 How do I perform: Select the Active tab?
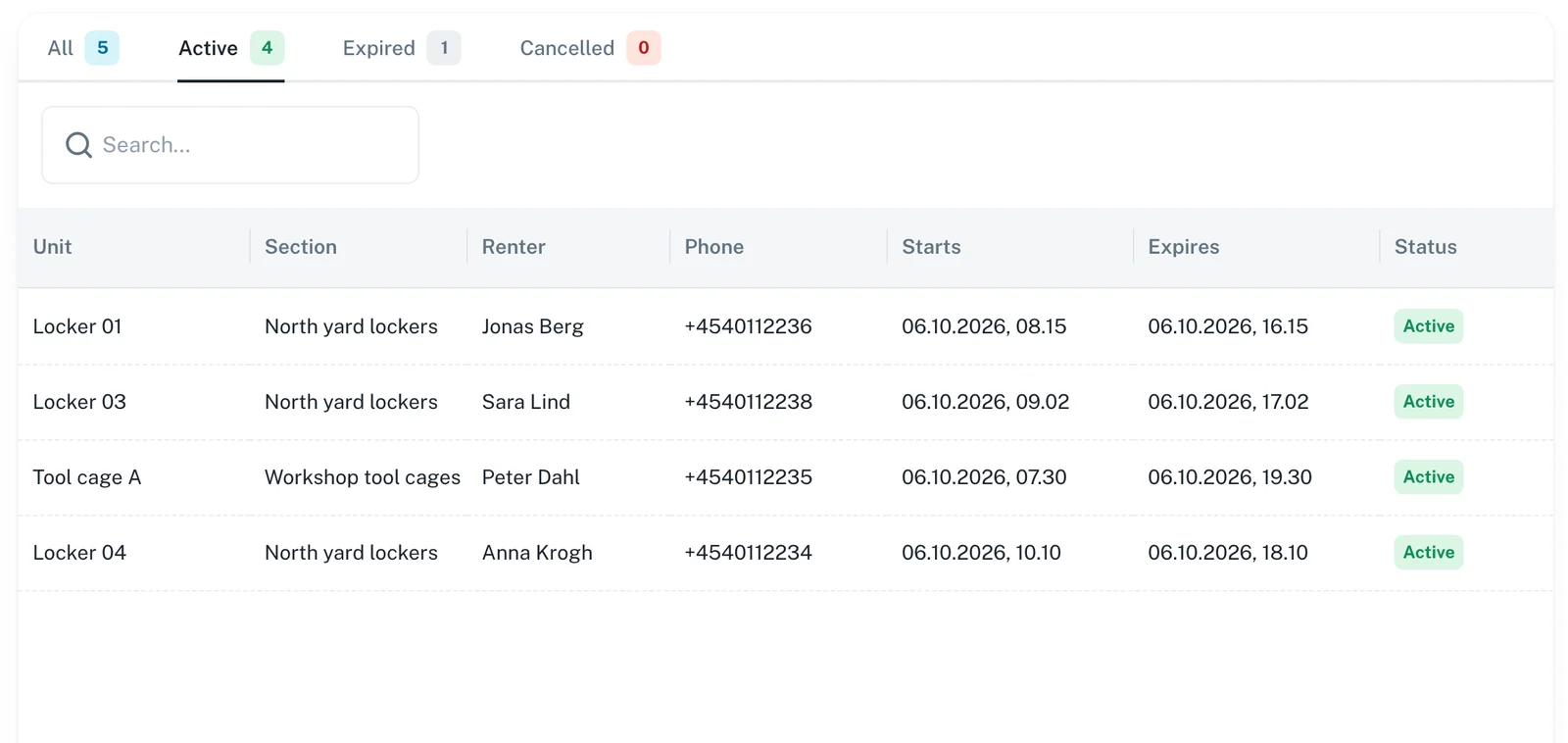click(x=231, y=48)
